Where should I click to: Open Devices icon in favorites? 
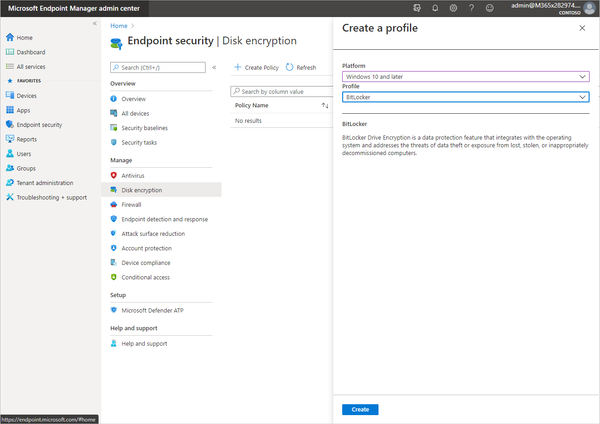click(x=10, y=95)
